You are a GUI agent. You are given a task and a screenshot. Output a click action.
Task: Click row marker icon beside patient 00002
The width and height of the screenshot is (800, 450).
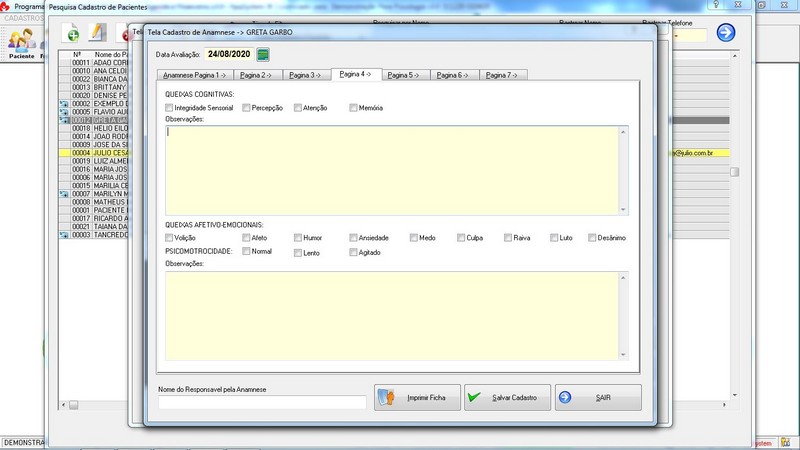coord(64,104)
